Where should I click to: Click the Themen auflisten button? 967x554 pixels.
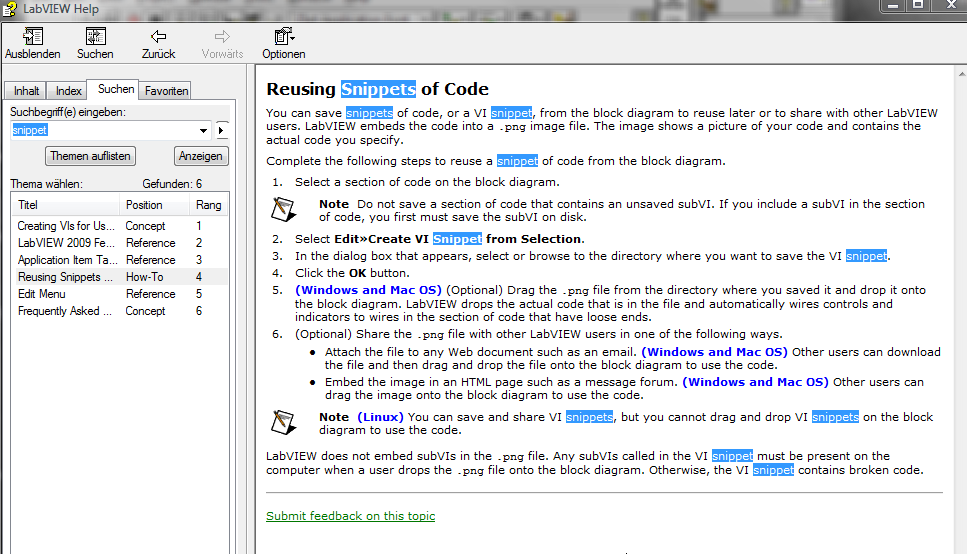pos(90,156)
